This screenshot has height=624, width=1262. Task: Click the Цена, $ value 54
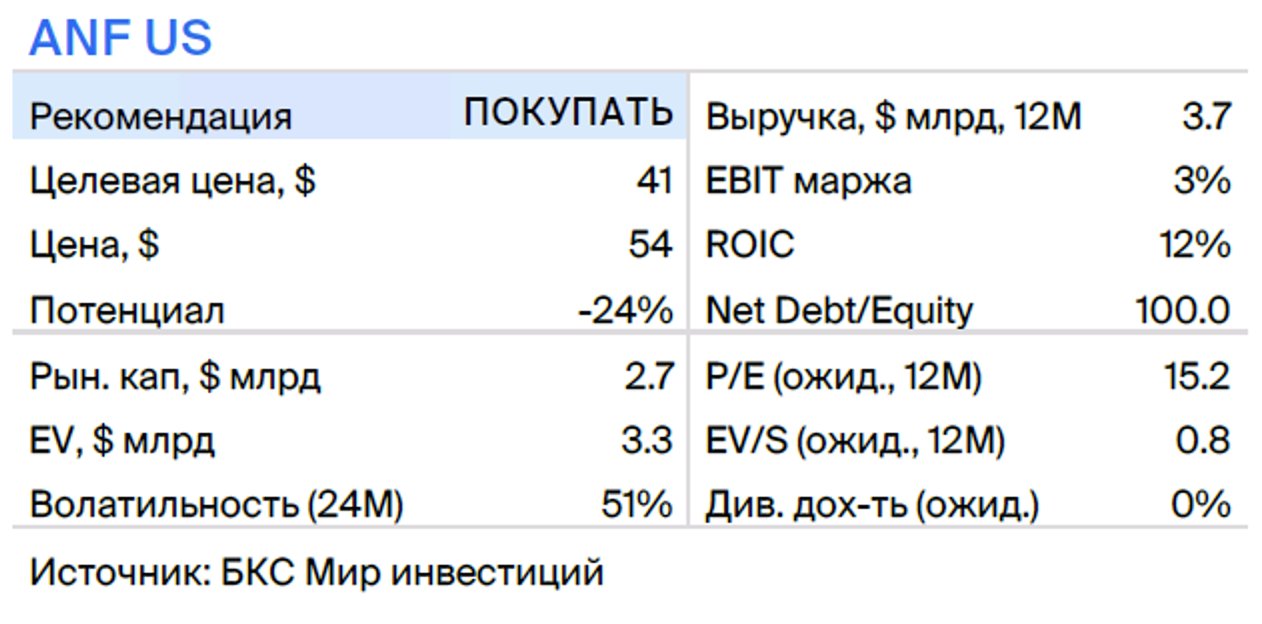(x=652, y=244)
